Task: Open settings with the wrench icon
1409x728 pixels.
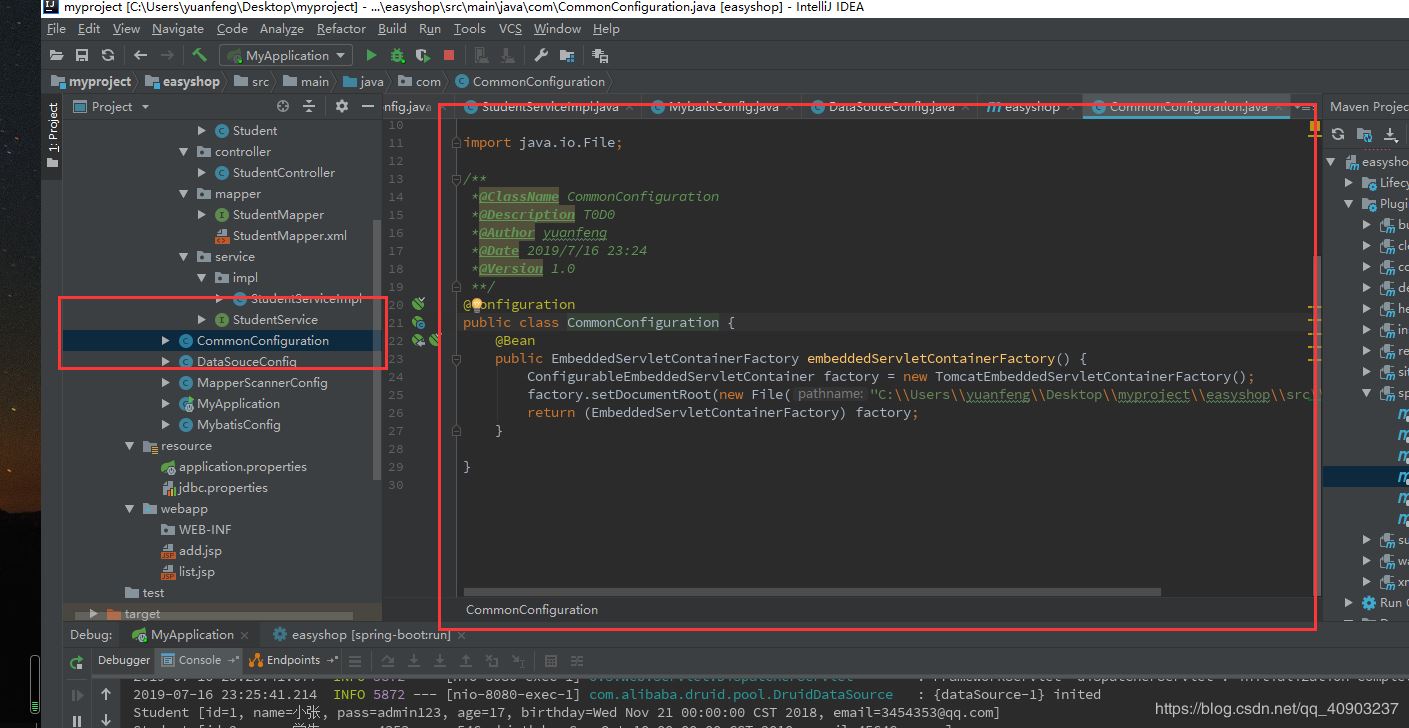Action: pyautogui.click(x=541, y=56)
